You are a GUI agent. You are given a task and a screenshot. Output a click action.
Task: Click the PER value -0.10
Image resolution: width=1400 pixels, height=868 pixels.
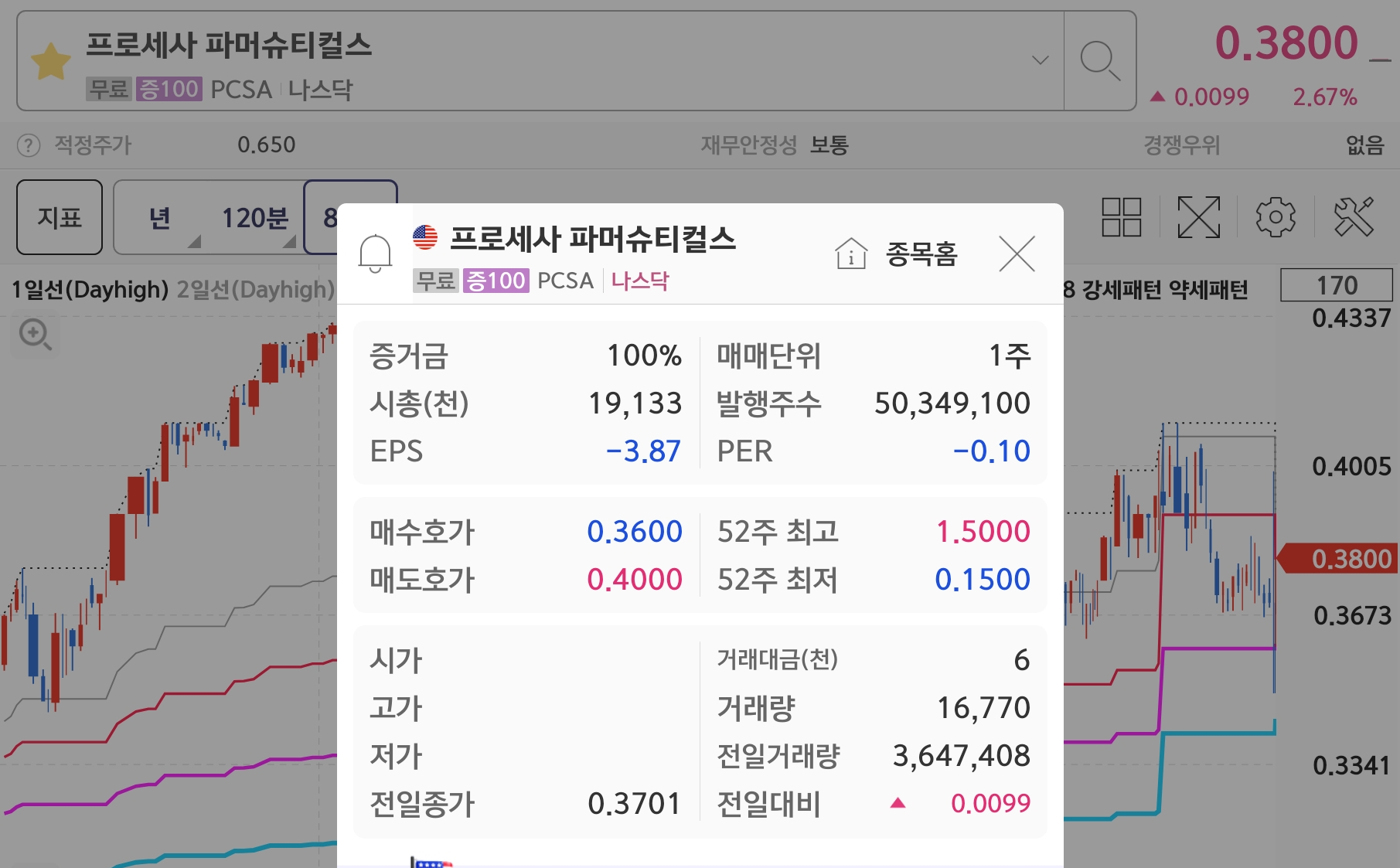pyautogui.click(x=991, y=451)
